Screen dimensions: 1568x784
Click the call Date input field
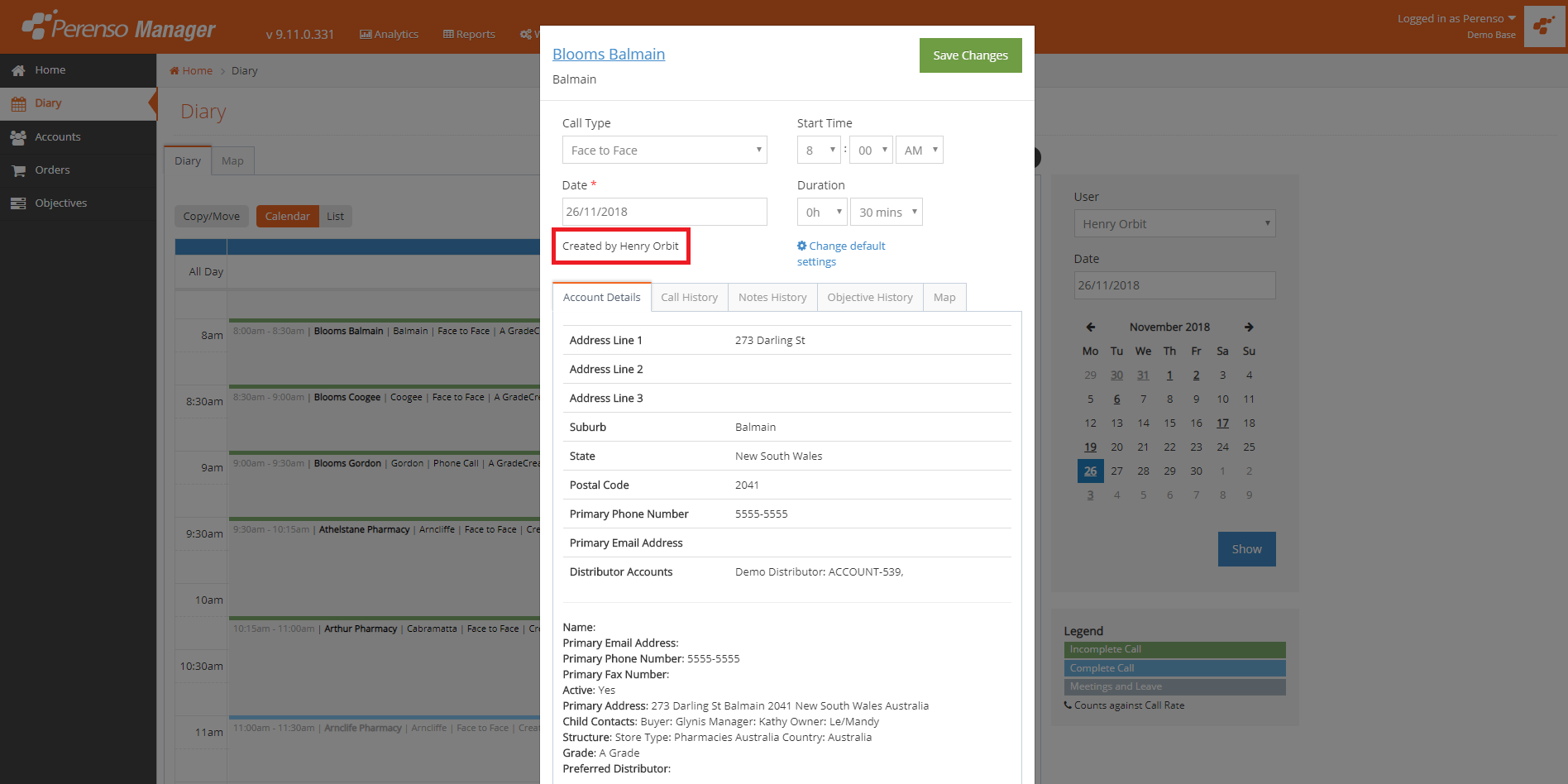point(664,212)
